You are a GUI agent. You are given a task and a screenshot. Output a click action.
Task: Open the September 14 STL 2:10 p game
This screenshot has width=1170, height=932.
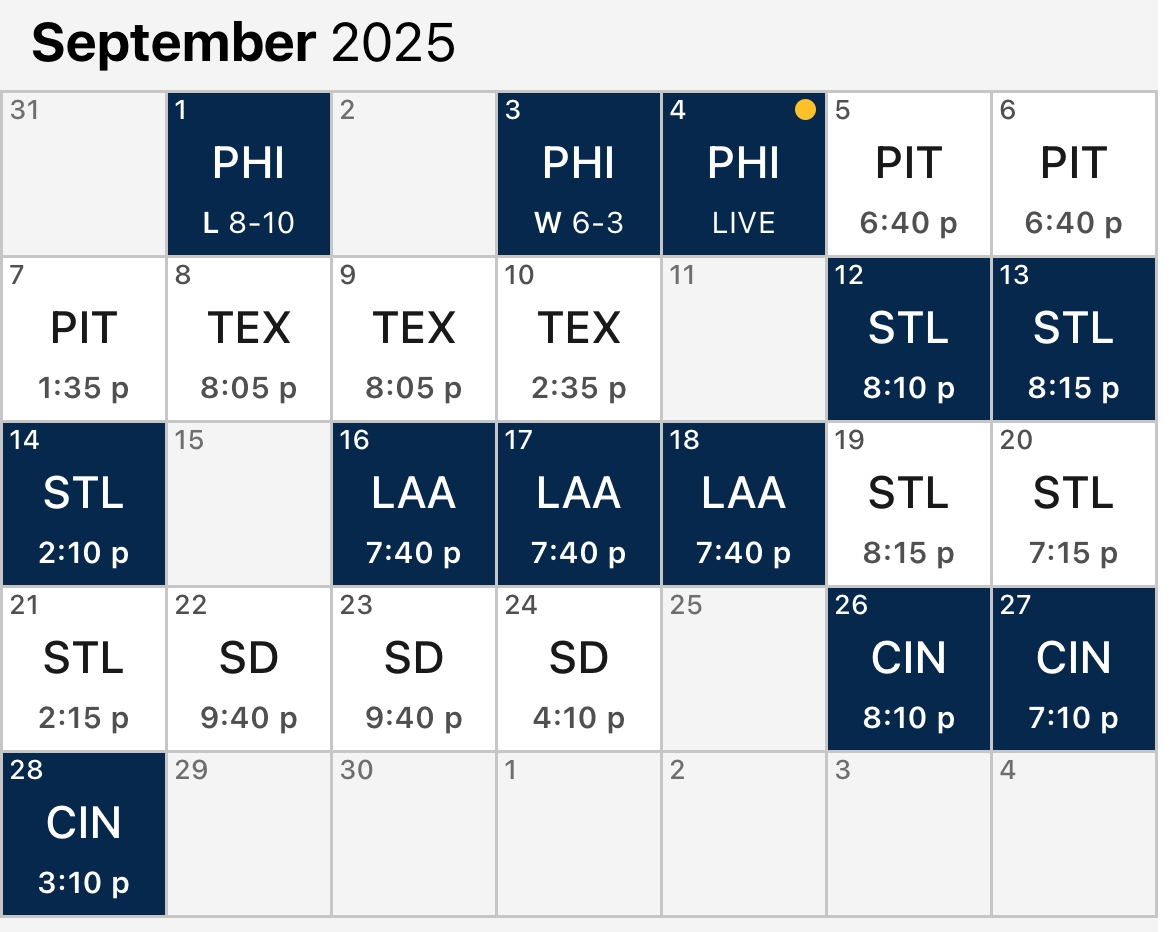tap(84, 504)
